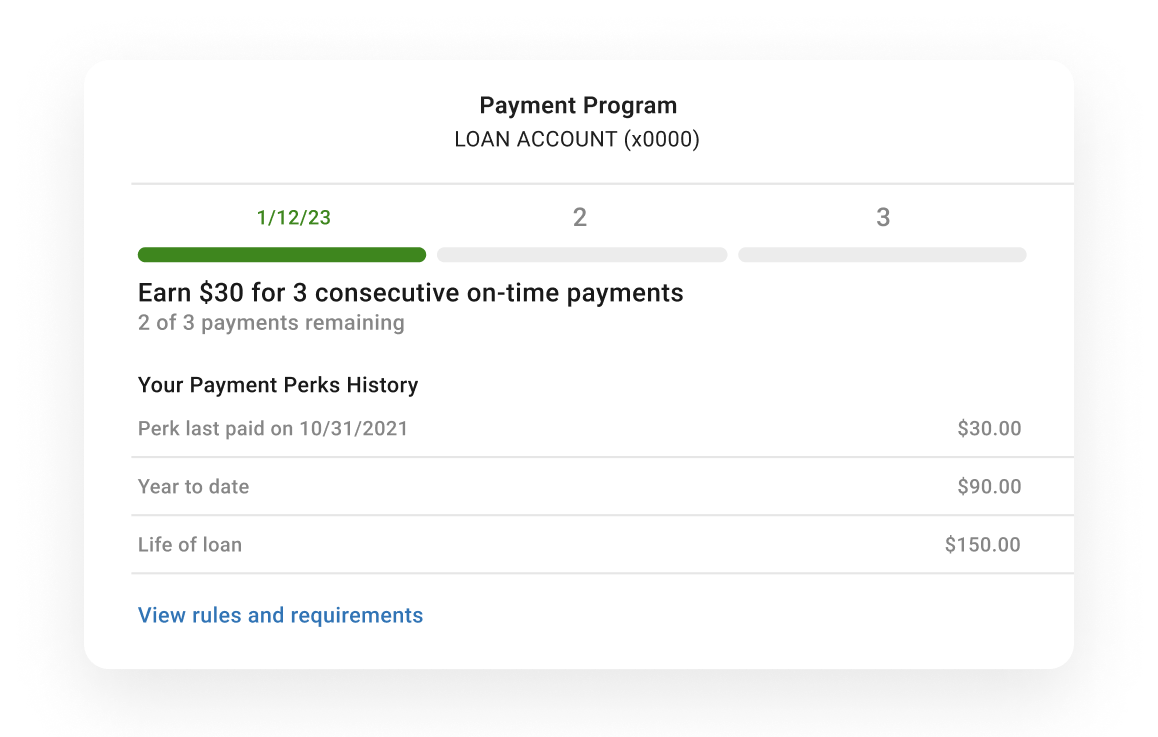Click the View rules and requirements link
The height and width of the screenshot is (737, 1158).
coord(280,615)
